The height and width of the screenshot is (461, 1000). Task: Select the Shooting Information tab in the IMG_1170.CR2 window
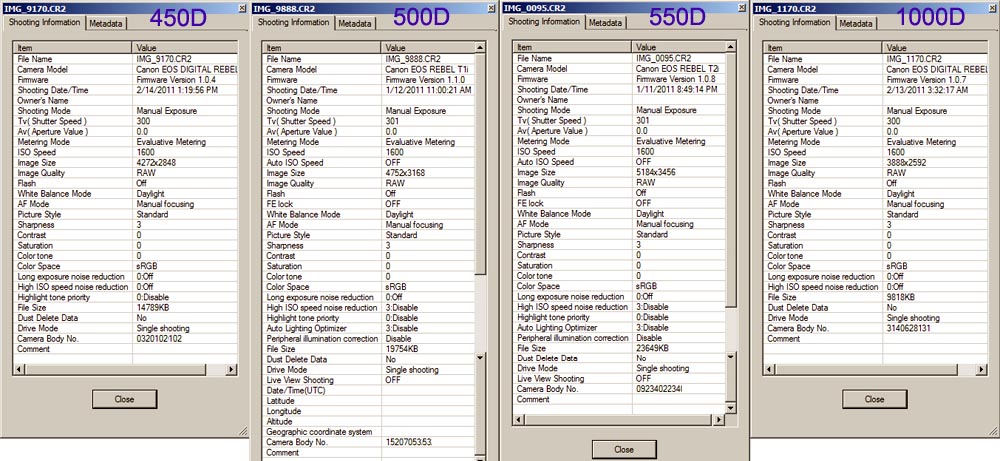(794, 22)
